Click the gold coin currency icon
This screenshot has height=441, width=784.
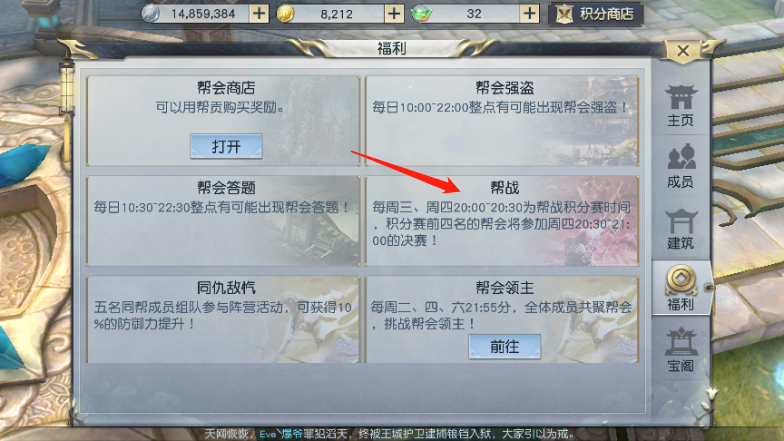click(286, 14)
